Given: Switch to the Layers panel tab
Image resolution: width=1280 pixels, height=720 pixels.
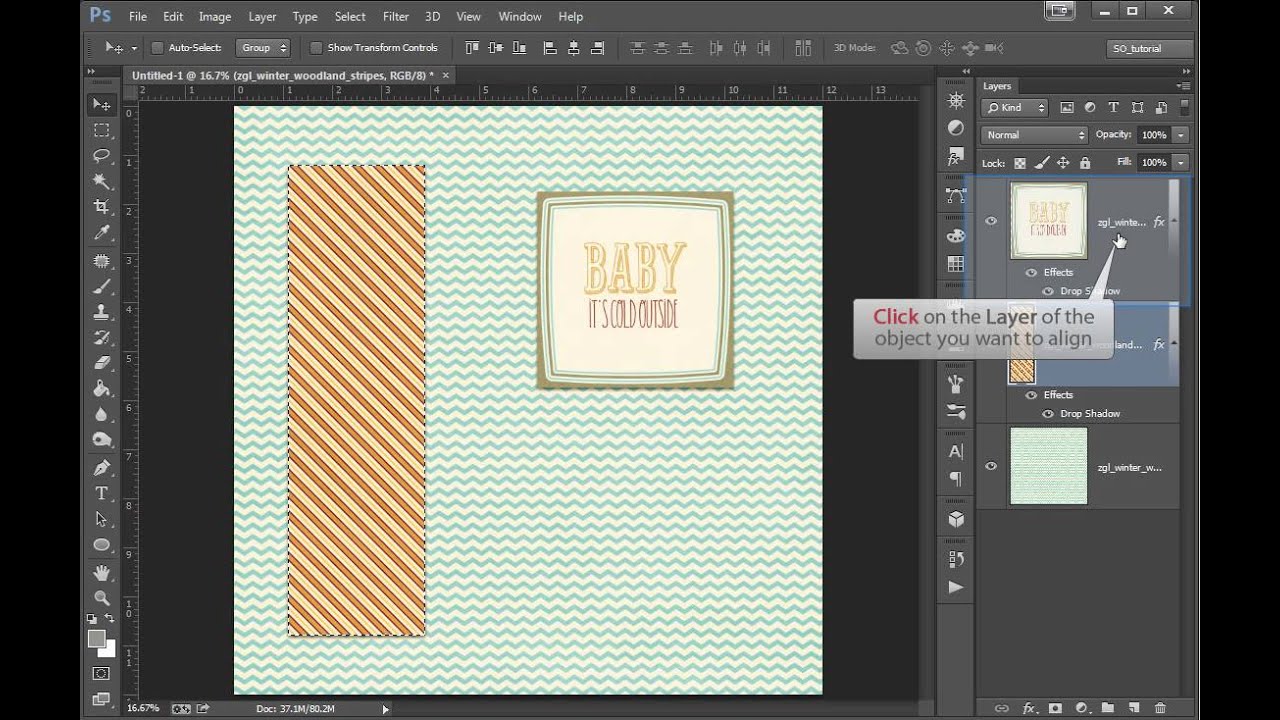Looking at the screenshot, I should pyautogui.click(x=997, y=86).
